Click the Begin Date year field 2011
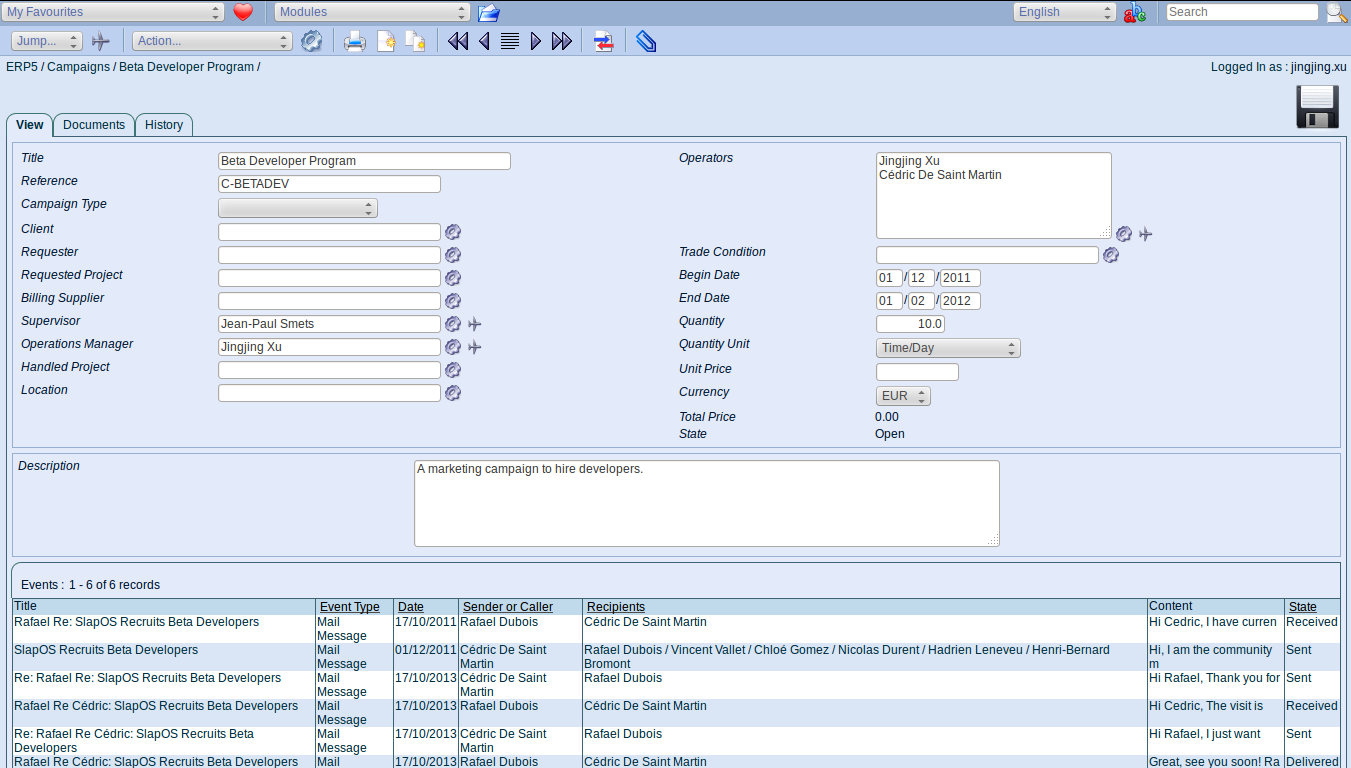Screen dimensions: 1351x768 (x=961, y=278)
